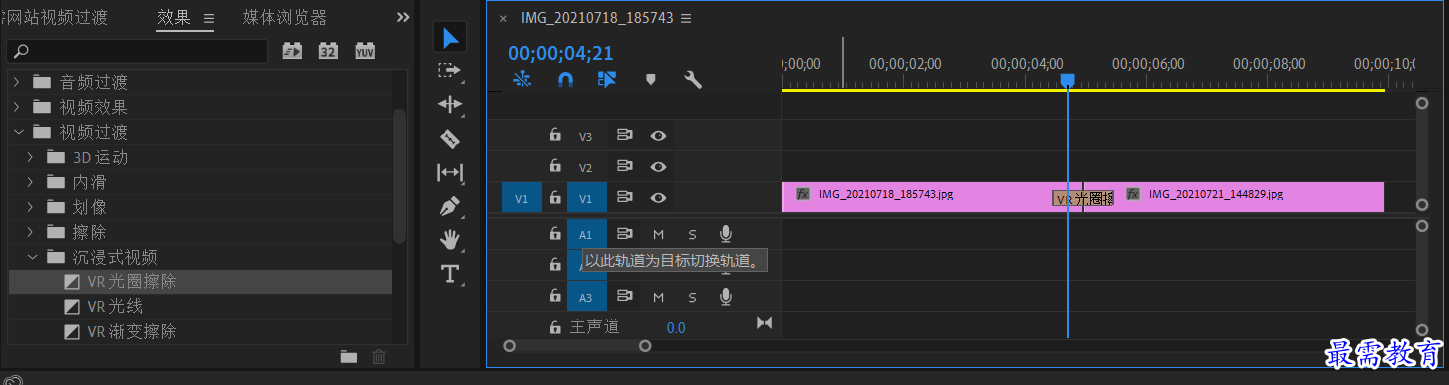Viewport: 1449px width, 385px height.
Task: Toggle the 主声道 master track lock
Action: (555, 326)
